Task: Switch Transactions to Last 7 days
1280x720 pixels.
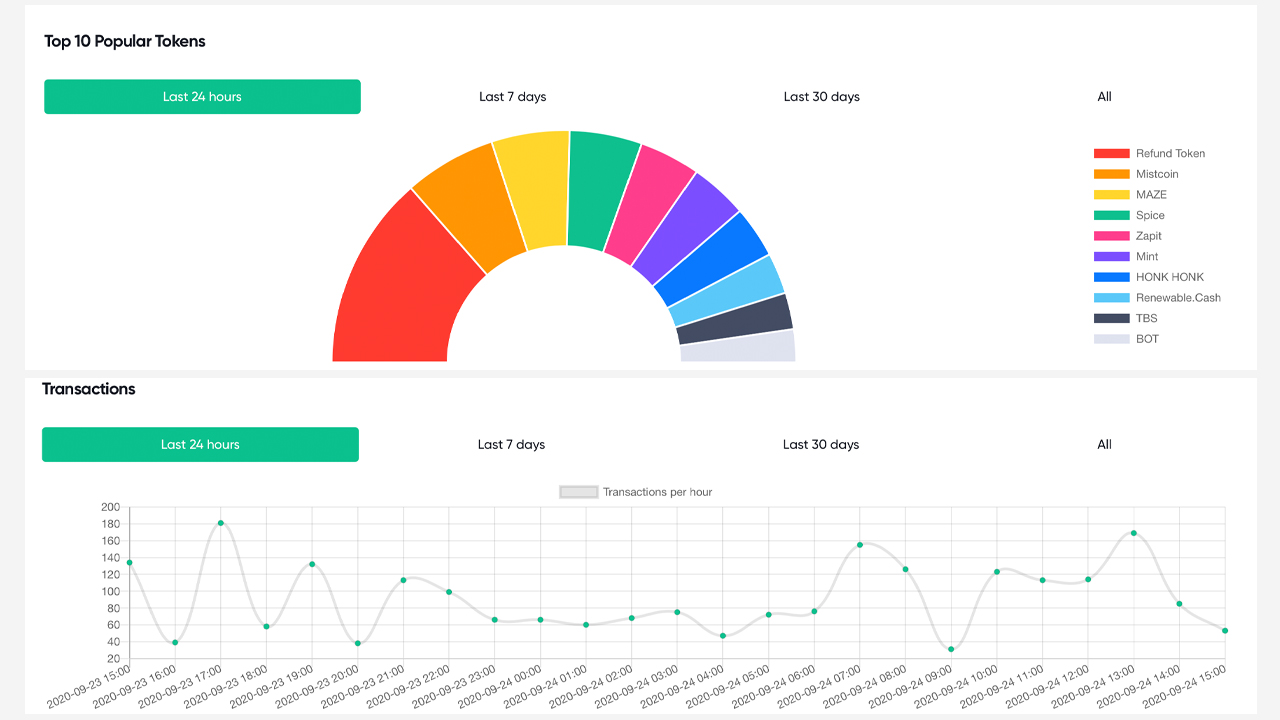Action: click(x=511, y=445)
